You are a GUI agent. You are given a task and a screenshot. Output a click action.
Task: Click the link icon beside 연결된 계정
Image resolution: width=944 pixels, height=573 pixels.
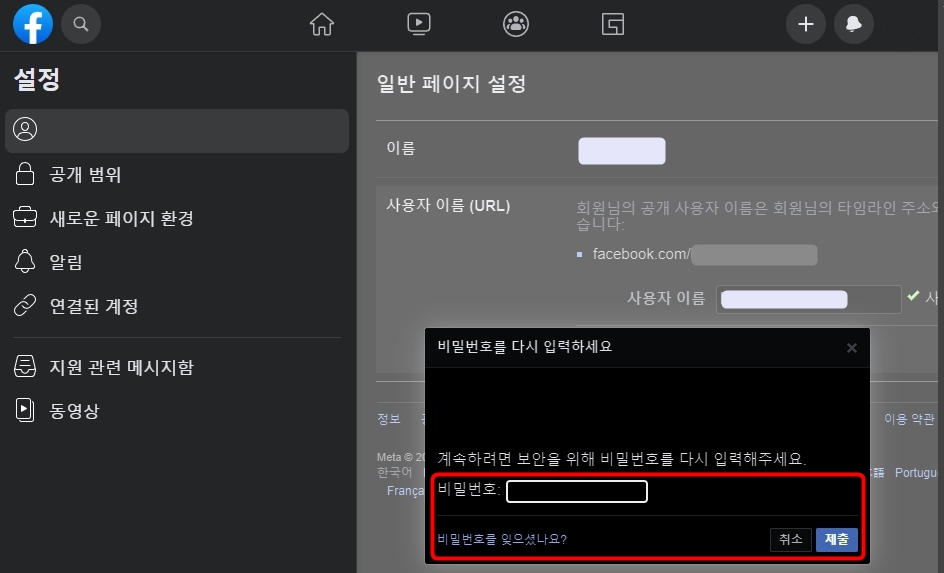coord(25,306)
